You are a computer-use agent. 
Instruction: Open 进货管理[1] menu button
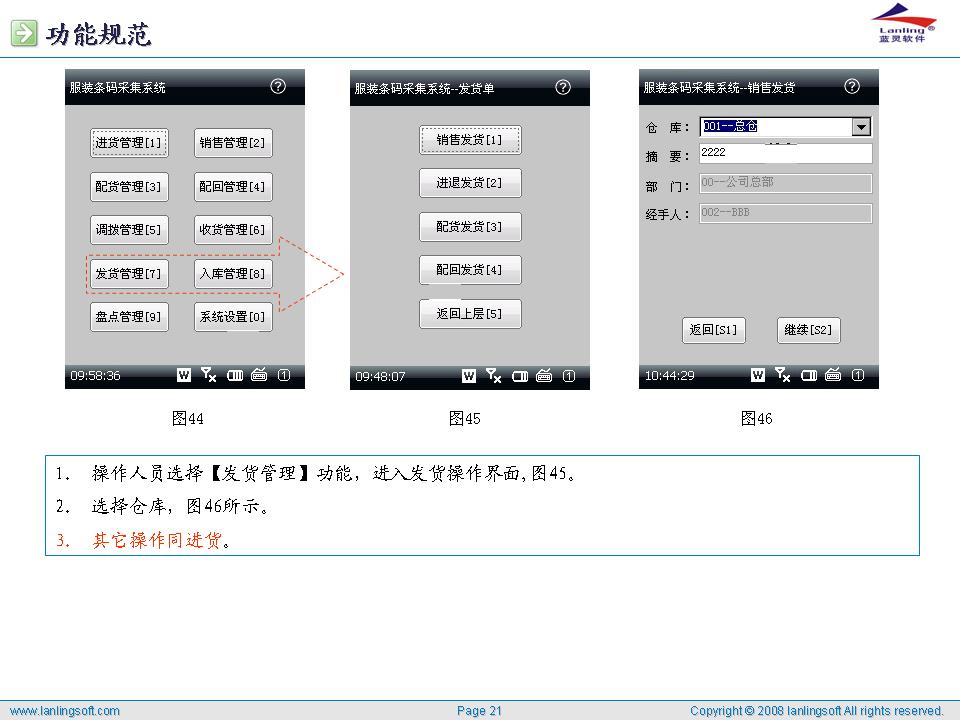click(129, 143)
